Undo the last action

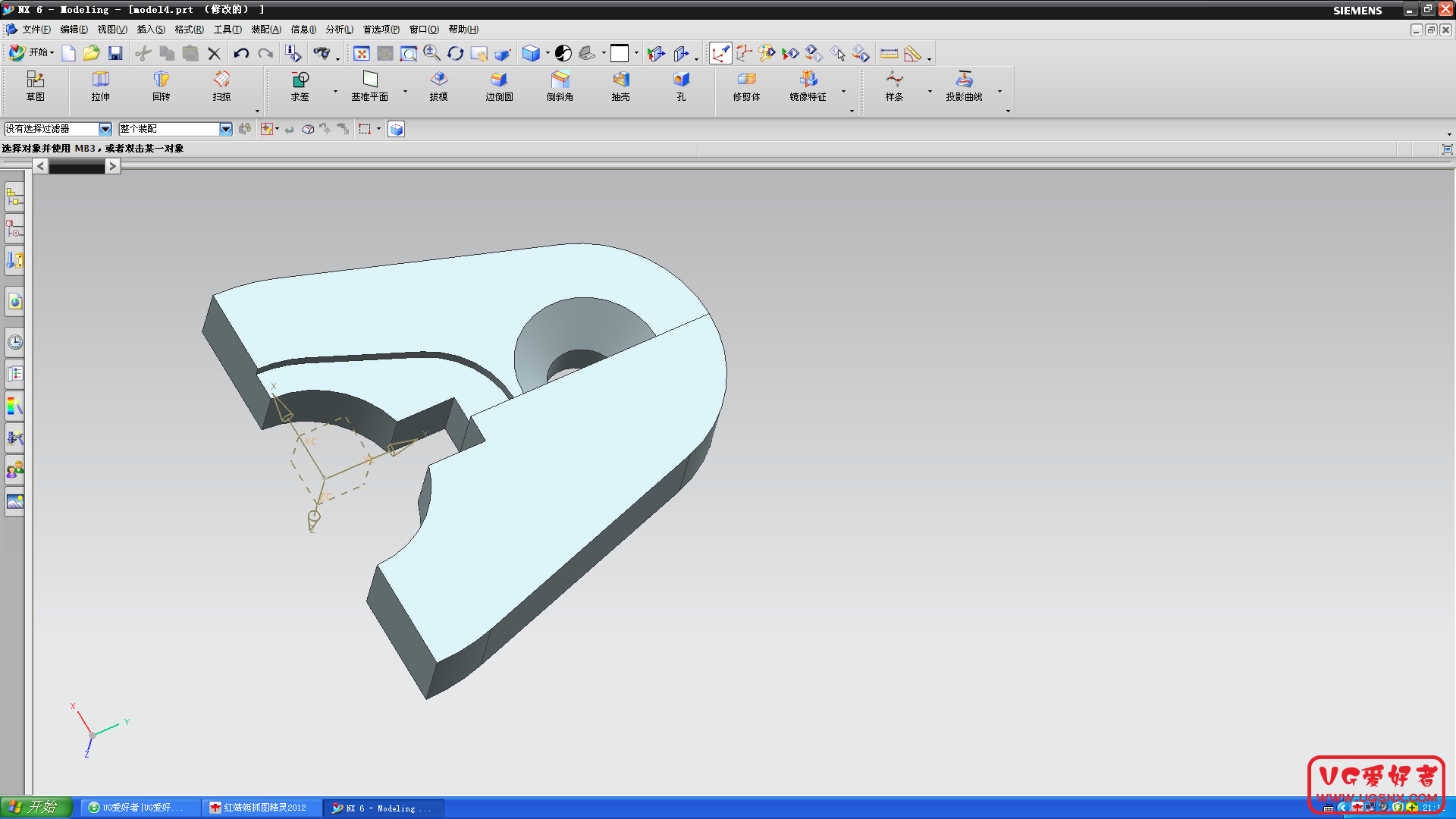[241, 53]
